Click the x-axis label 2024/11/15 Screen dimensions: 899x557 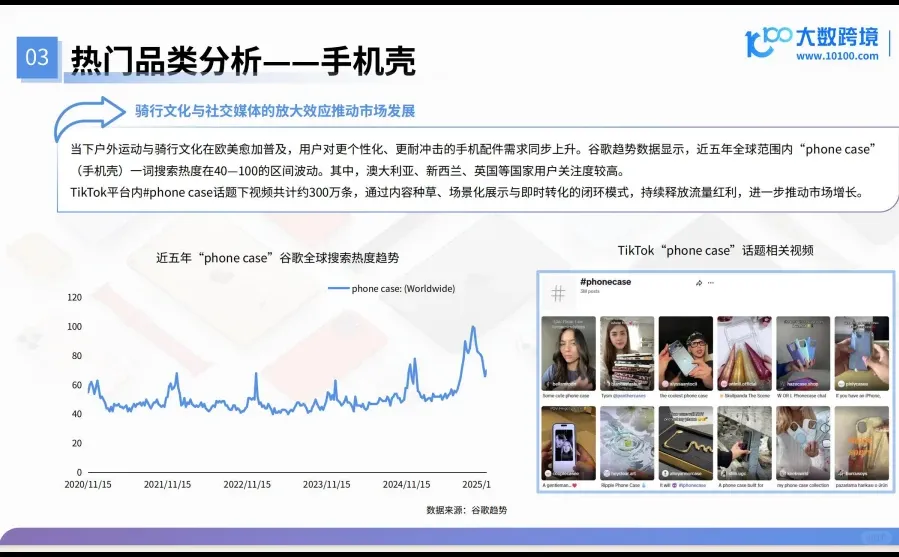[406, 485]
